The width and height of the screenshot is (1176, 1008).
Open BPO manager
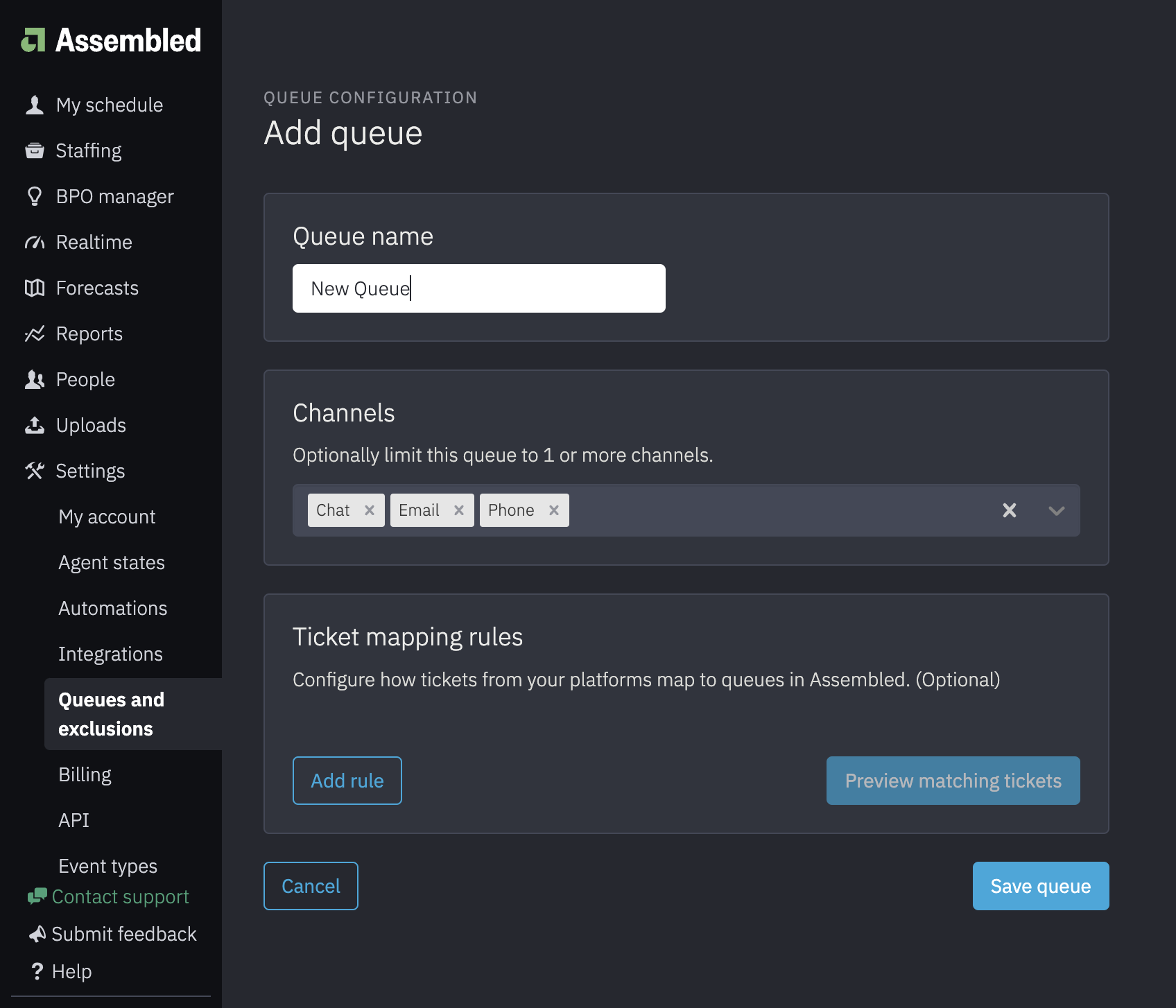115,196
